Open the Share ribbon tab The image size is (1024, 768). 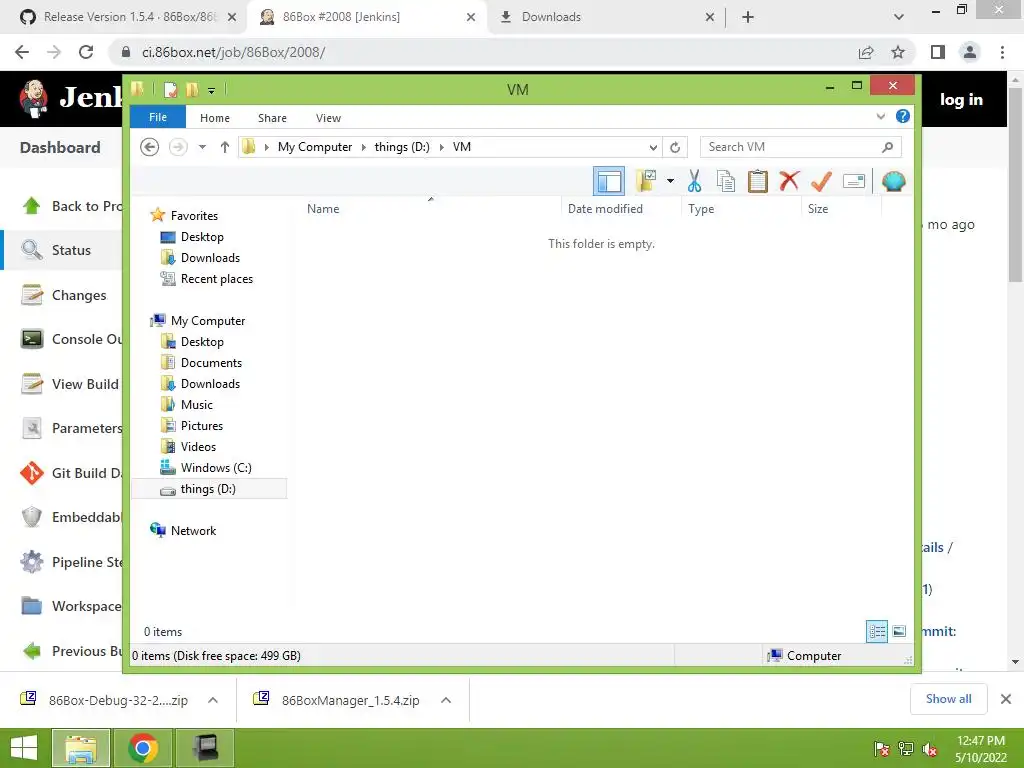(x=272, y=118)
